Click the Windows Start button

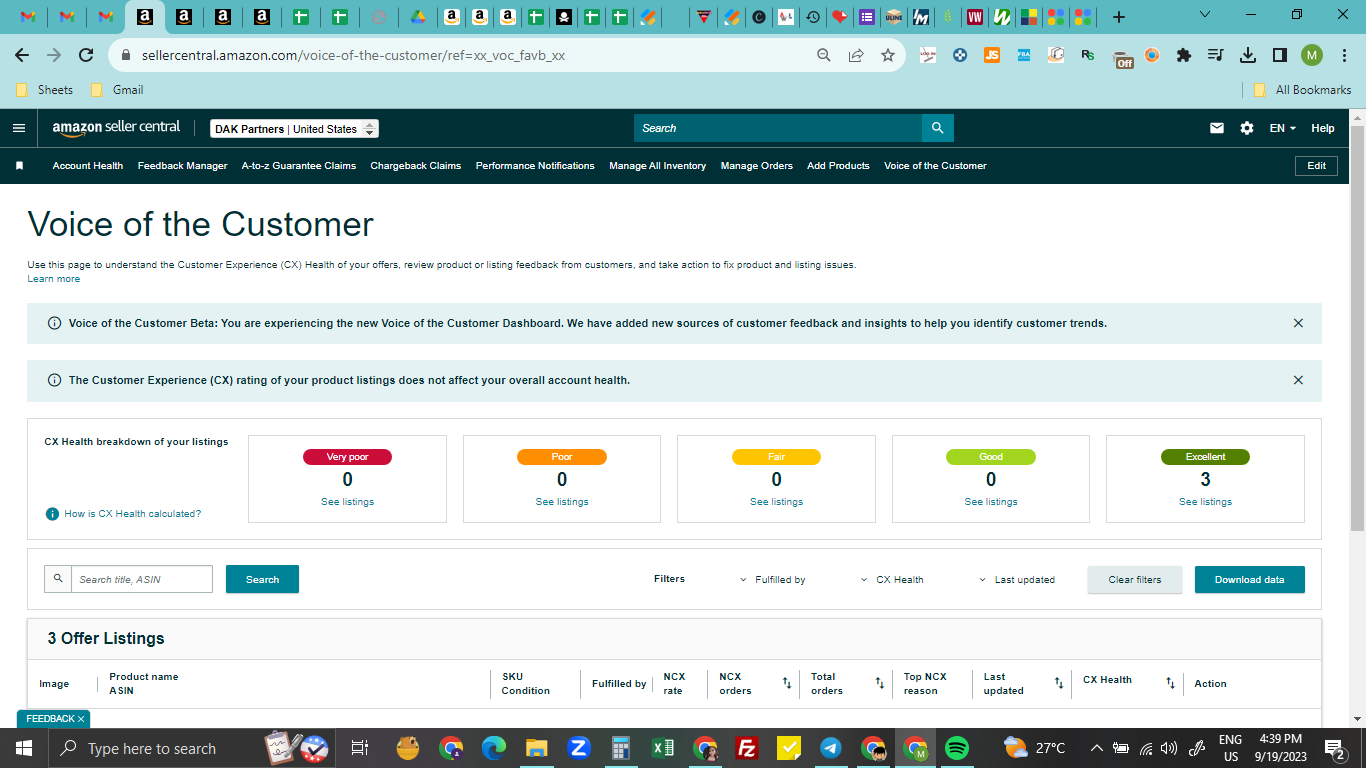click(x=24, y=748)
